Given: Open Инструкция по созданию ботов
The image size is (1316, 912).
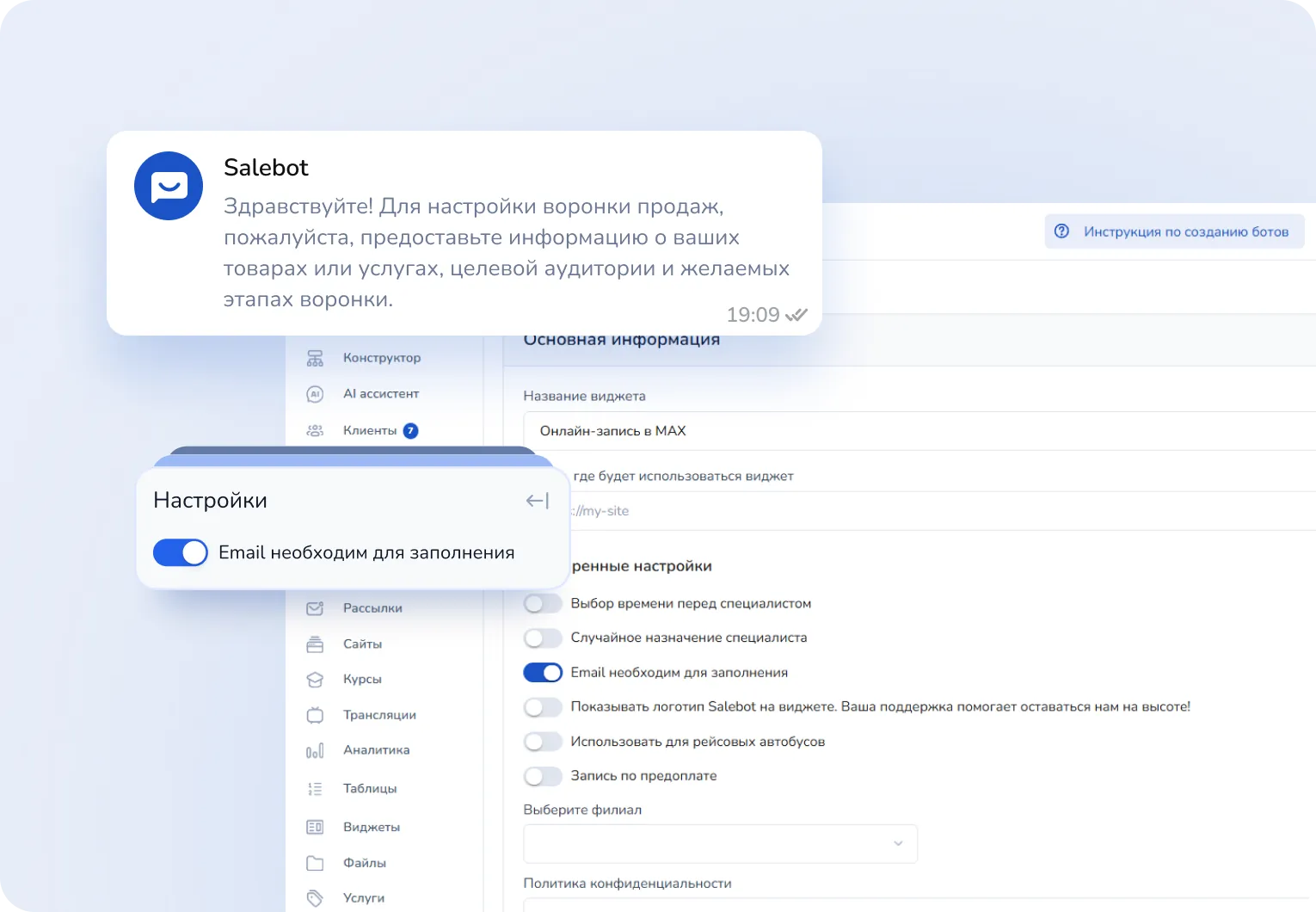Looking at the screenshot, I should coord(1174,231).
